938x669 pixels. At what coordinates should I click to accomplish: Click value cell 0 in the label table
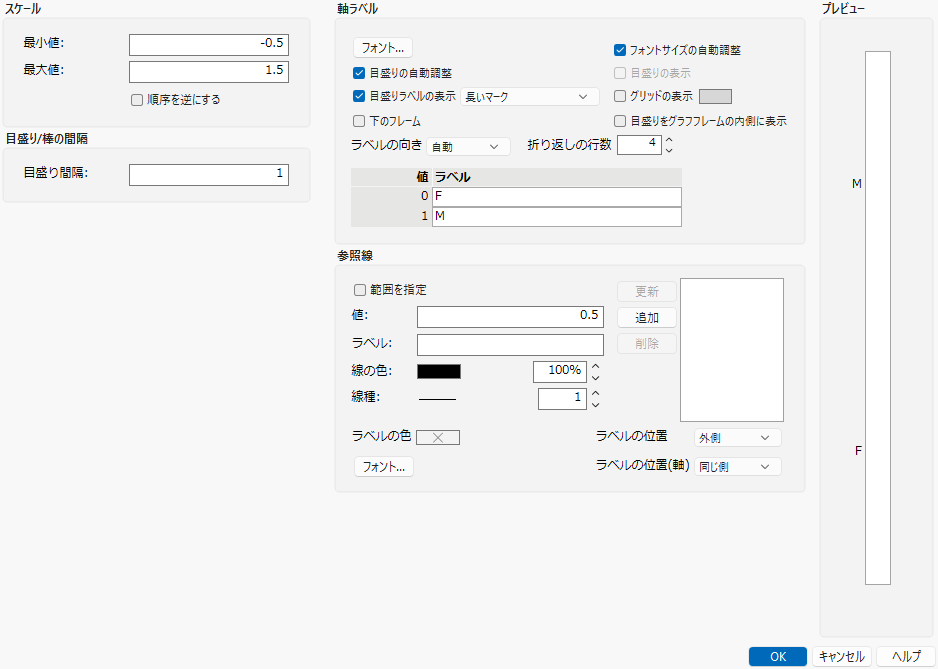(x=391, y=196)
